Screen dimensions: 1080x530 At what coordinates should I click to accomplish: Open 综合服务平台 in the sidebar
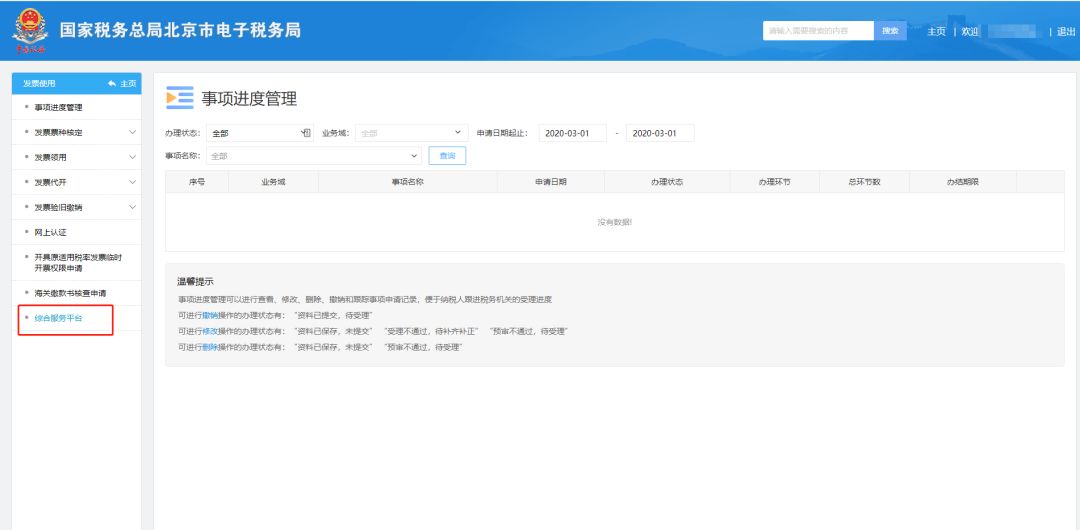coord(59,318)
